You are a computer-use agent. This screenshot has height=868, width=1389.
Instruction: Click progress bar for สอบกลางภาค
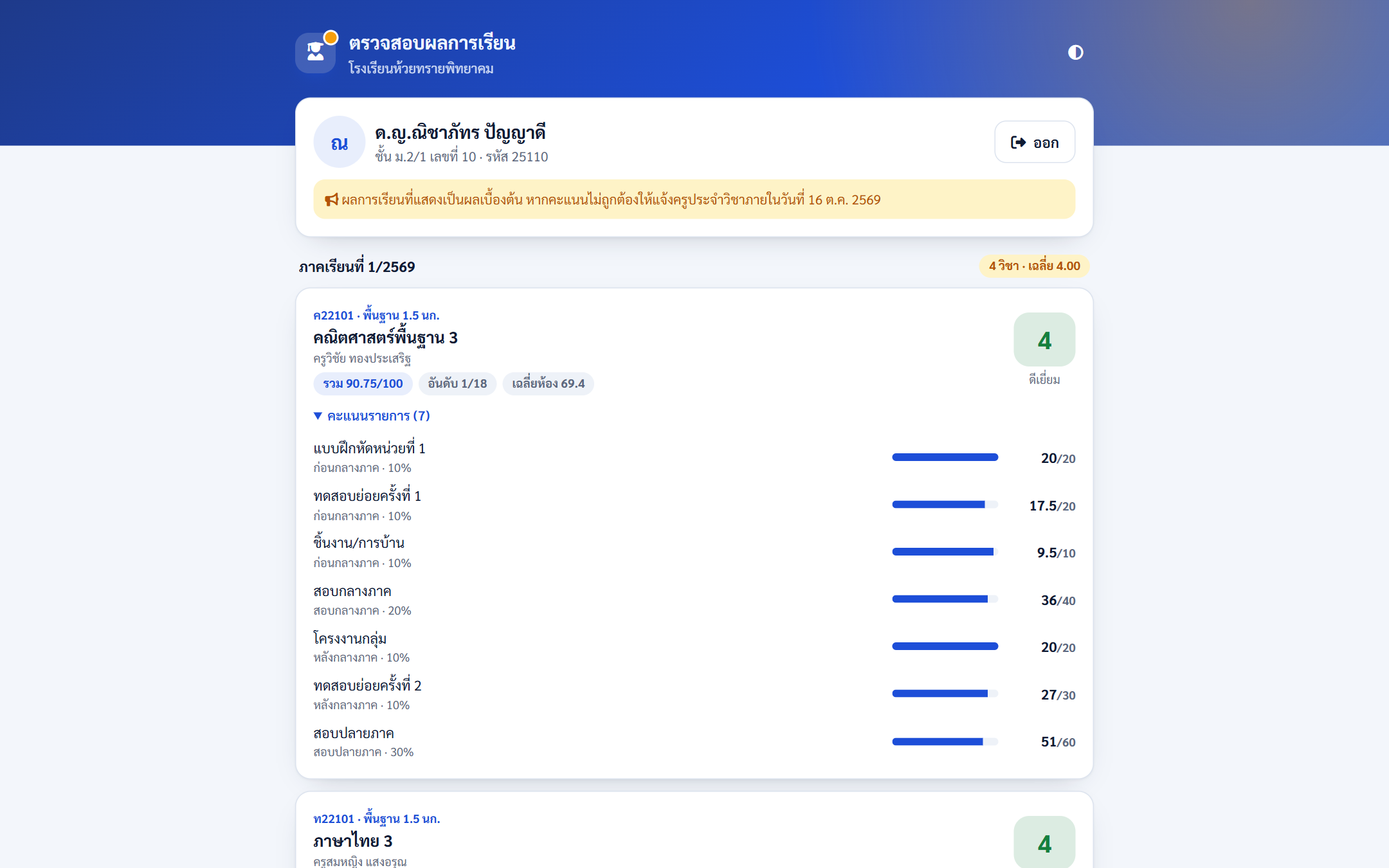945,599
